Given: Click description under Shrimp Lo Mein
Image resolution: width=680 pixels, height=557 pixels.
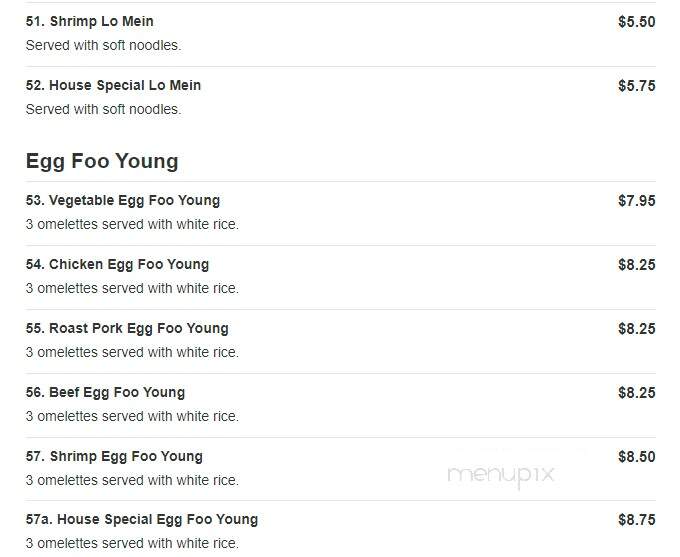Looking at the screenshot, I should point(103,45).
